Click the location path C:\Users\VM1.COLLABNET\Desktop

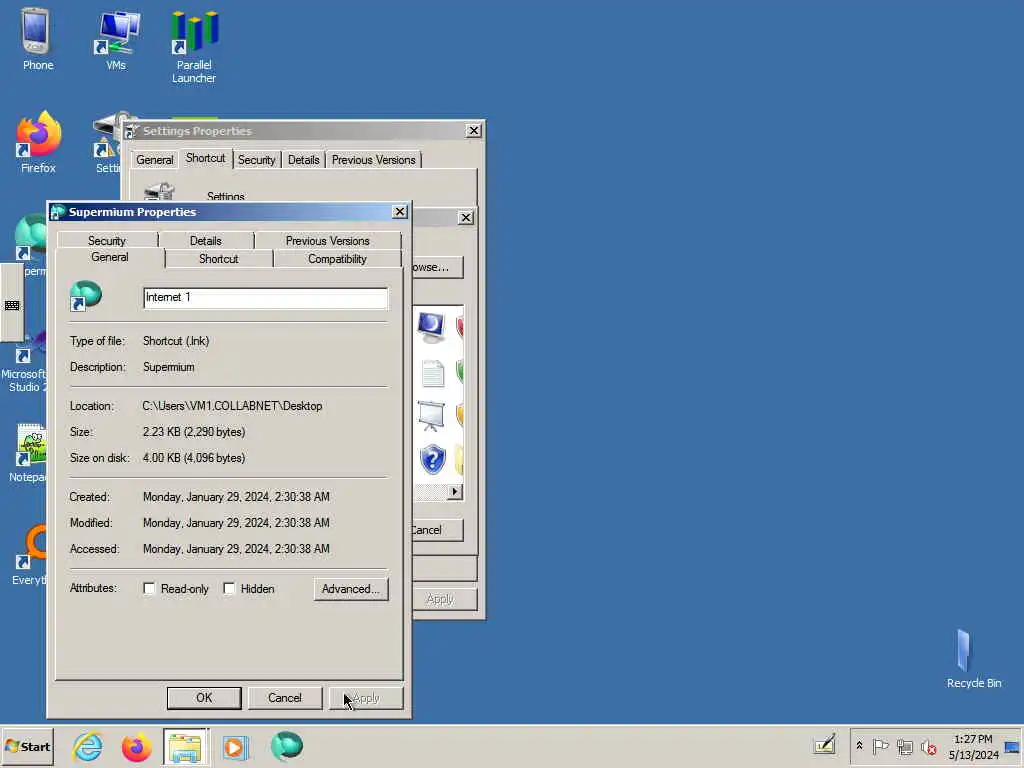click(232, 406)
